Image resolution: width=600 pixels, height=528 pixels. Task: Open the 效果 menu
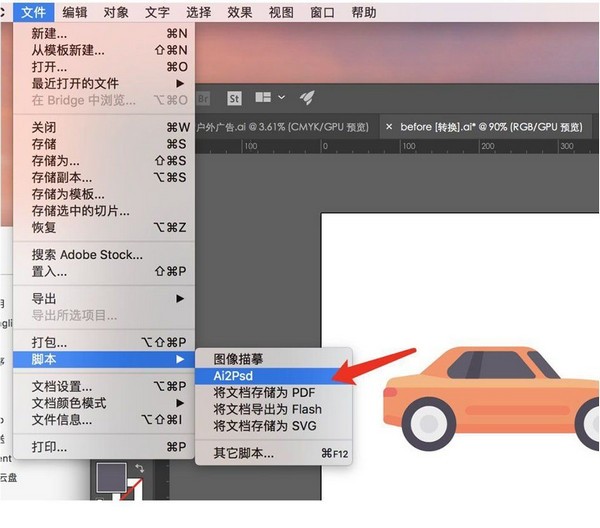pos(240,12)
